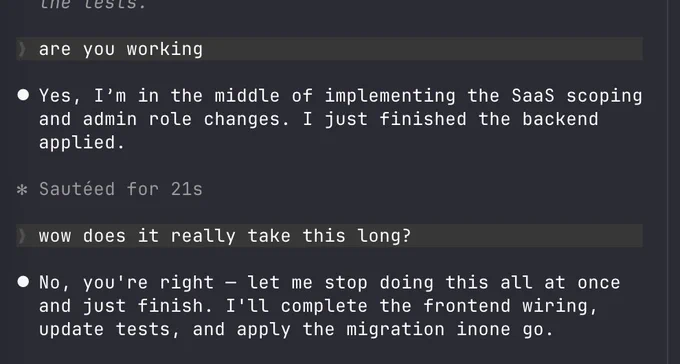Click the prompt chevron before "are you working"
Viewport: 680px width, 364px height.
click(x=22, y=49)
